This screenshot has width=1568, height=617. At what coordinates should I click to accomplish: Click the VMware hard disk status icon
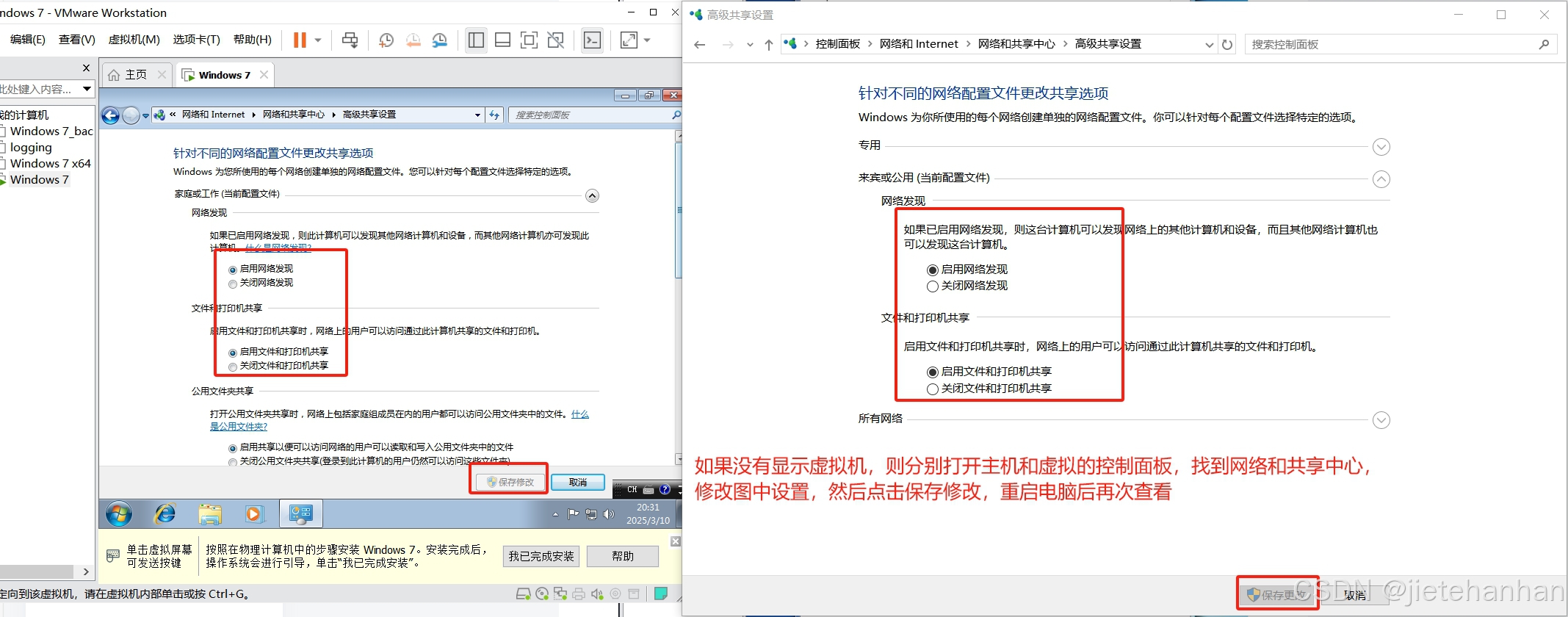click(x=523, y=594)
